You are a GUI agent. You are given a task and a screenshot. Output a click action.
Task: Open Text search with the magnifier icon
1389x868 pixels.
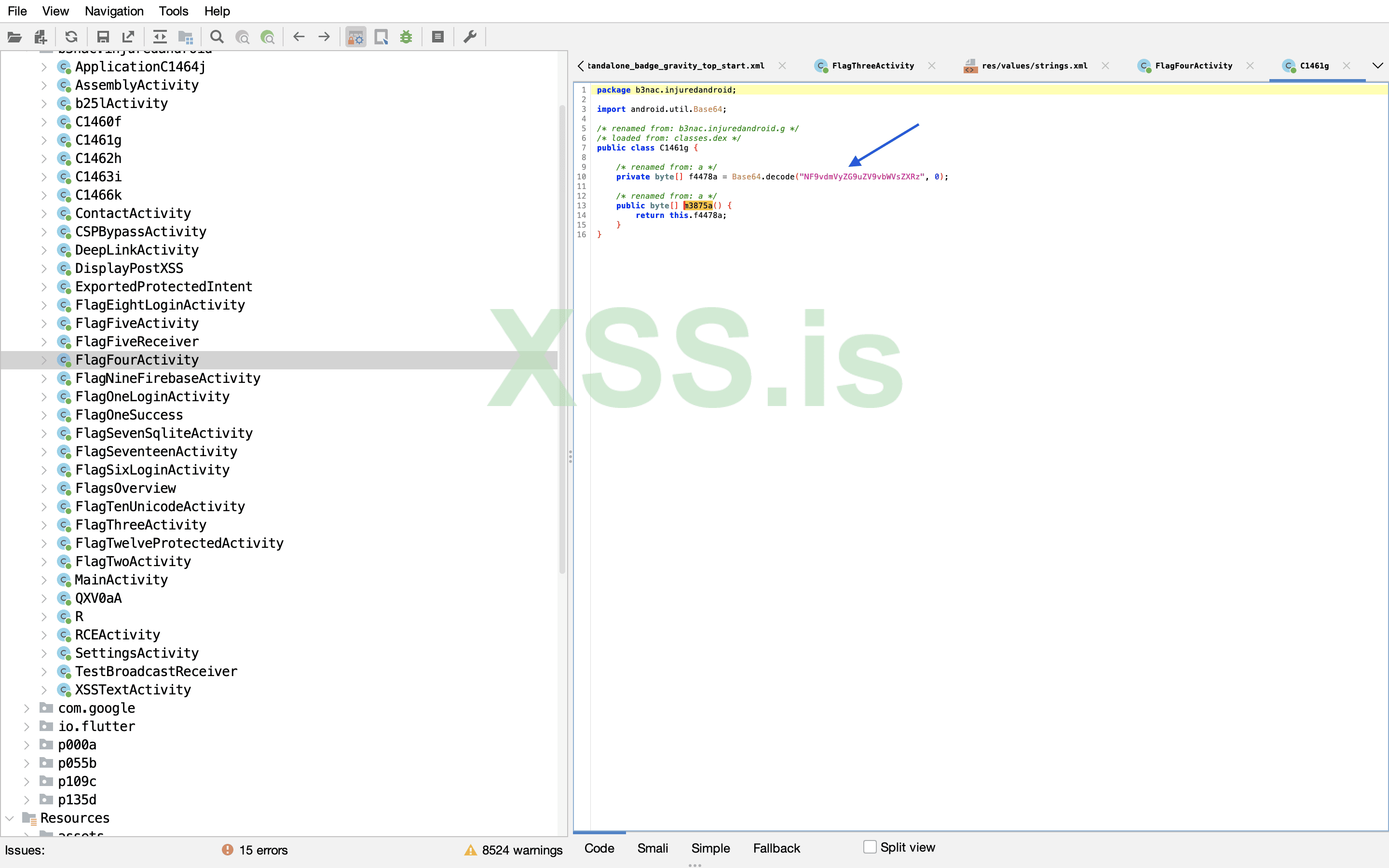[x=217, y=37]
